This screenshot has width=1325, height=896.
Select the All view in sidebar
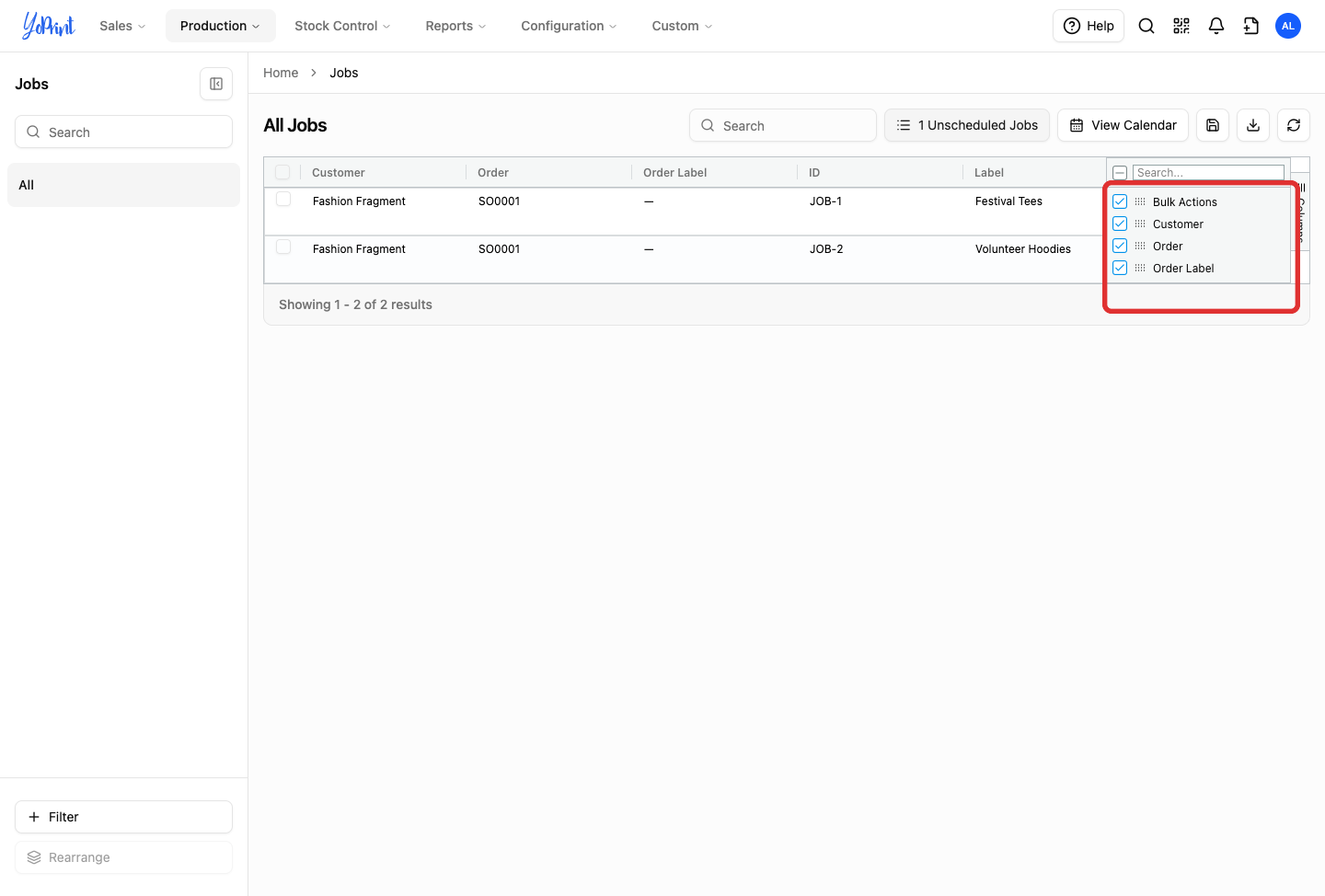click(x=123, y=185)
